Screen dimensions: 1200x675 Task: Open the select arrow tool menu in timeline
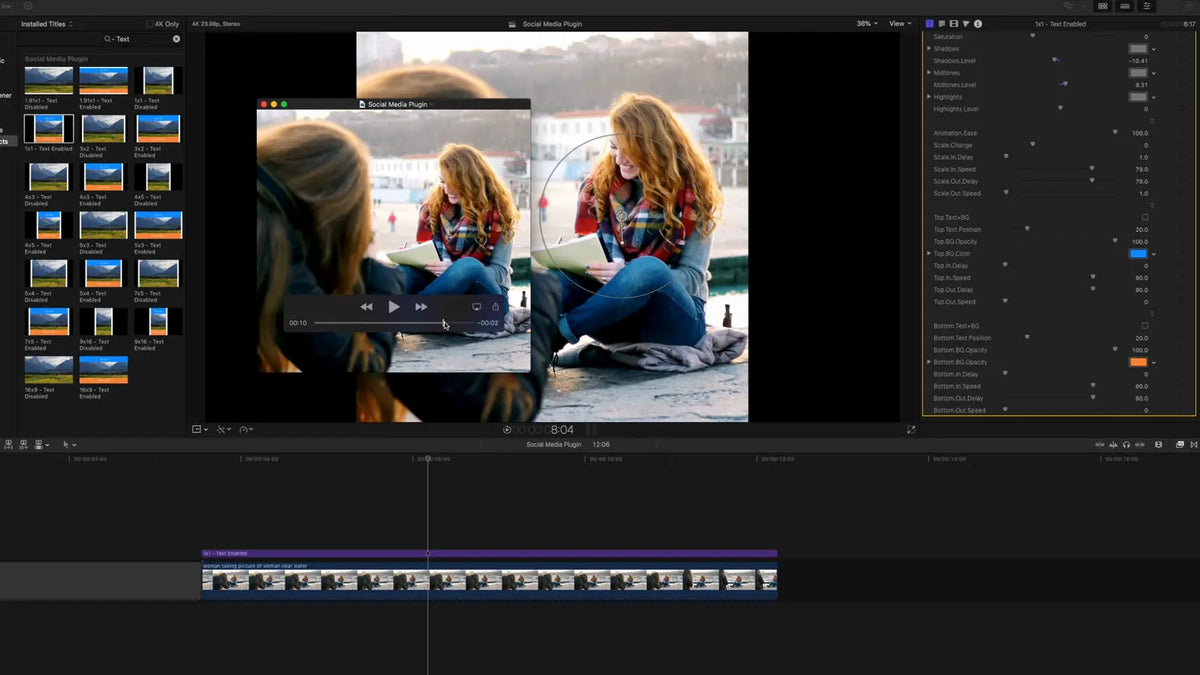click(69, 444)
